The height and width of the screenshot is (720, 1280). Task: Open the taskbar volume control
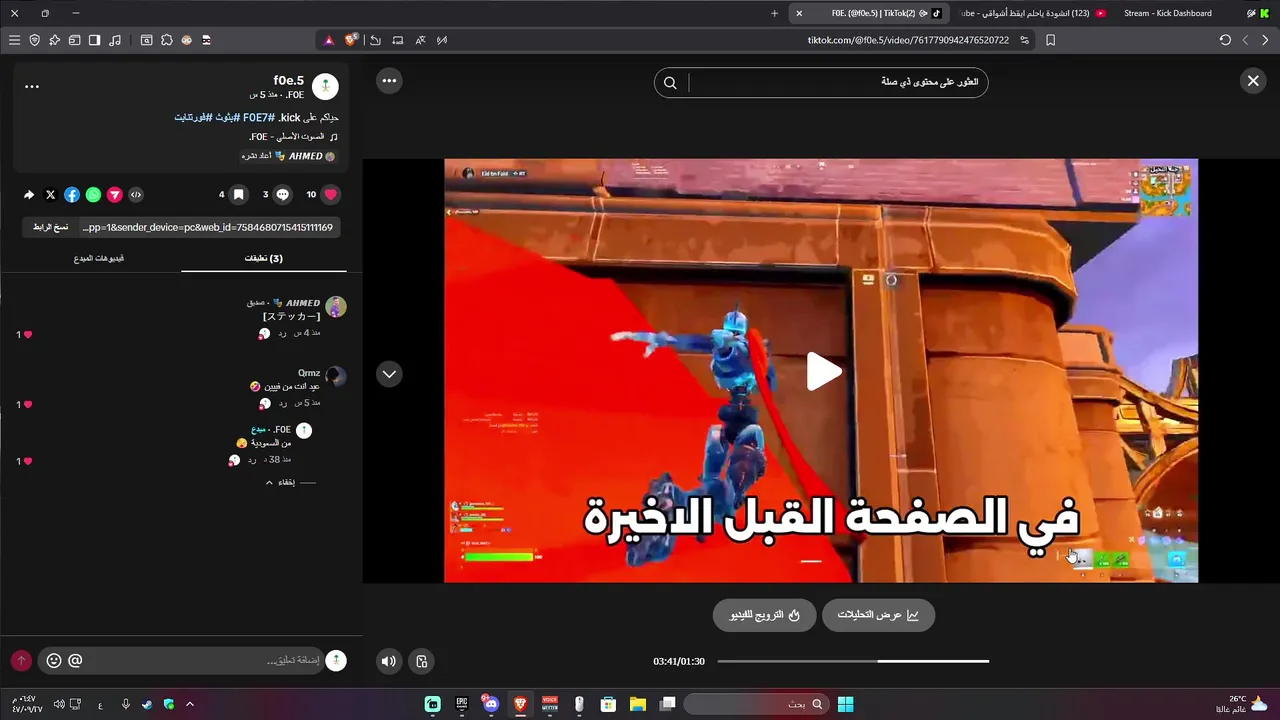coord(59,704)
